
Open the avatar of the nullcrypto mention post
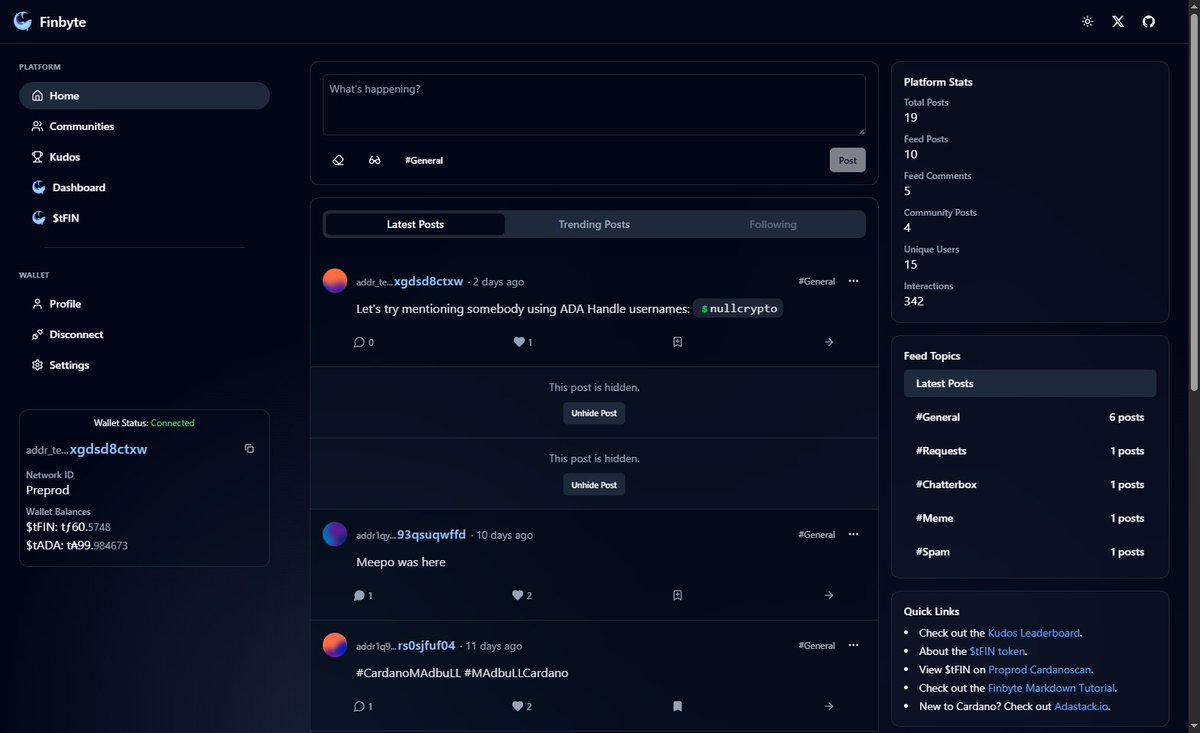pos(335,281)
